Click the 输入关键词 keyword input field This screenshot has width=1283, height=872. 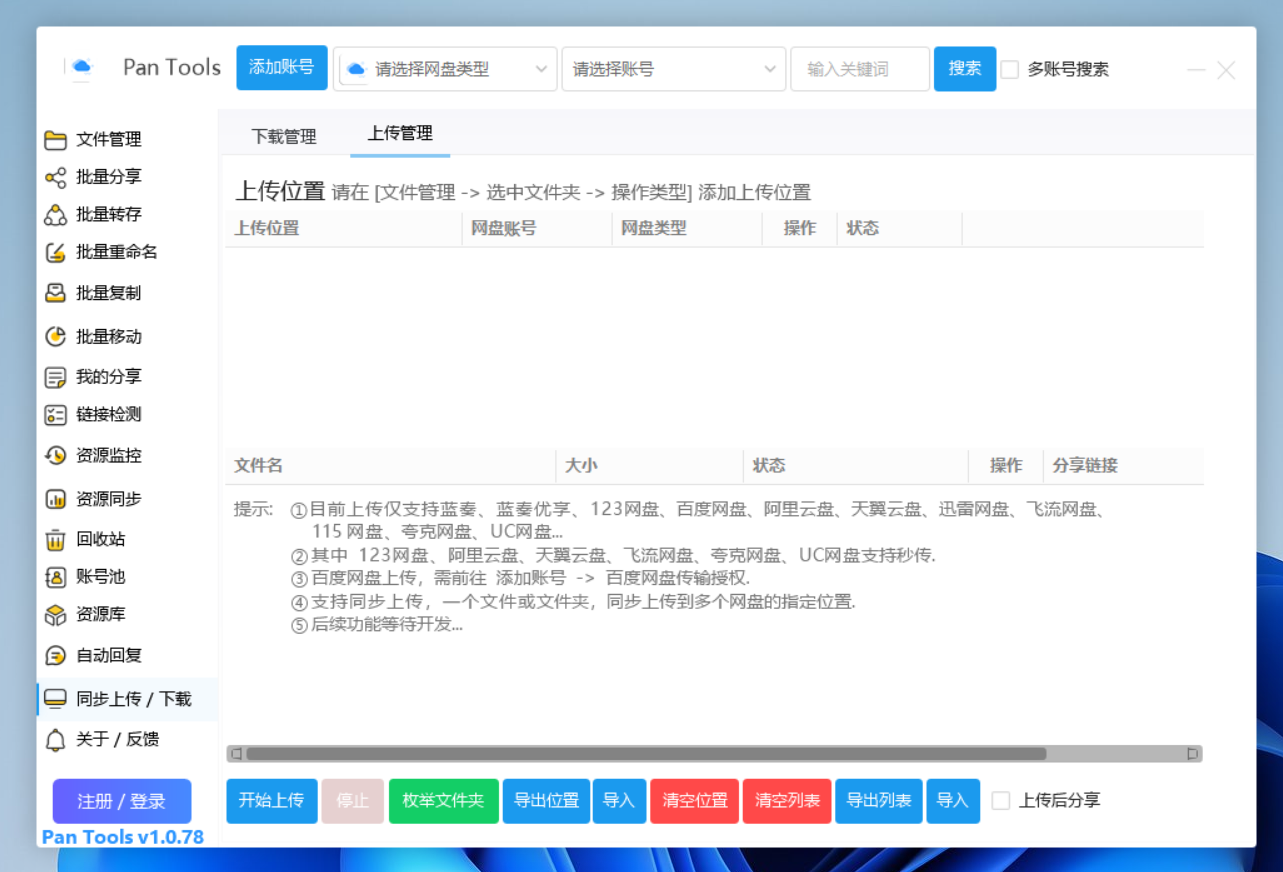tap(858, 69)
